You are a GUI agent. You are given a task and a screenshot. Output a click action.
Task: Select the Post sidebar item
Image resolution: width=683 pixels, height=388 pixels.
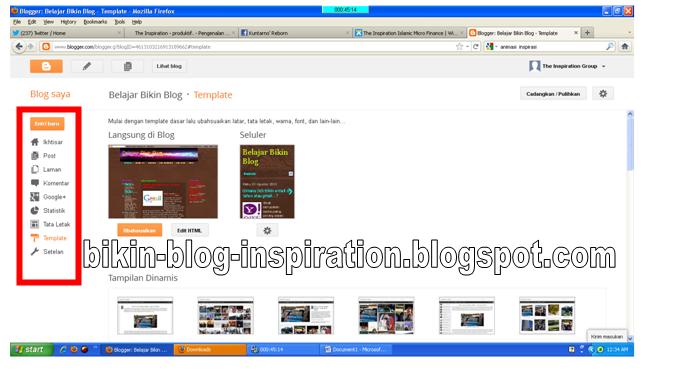point(43,155)
